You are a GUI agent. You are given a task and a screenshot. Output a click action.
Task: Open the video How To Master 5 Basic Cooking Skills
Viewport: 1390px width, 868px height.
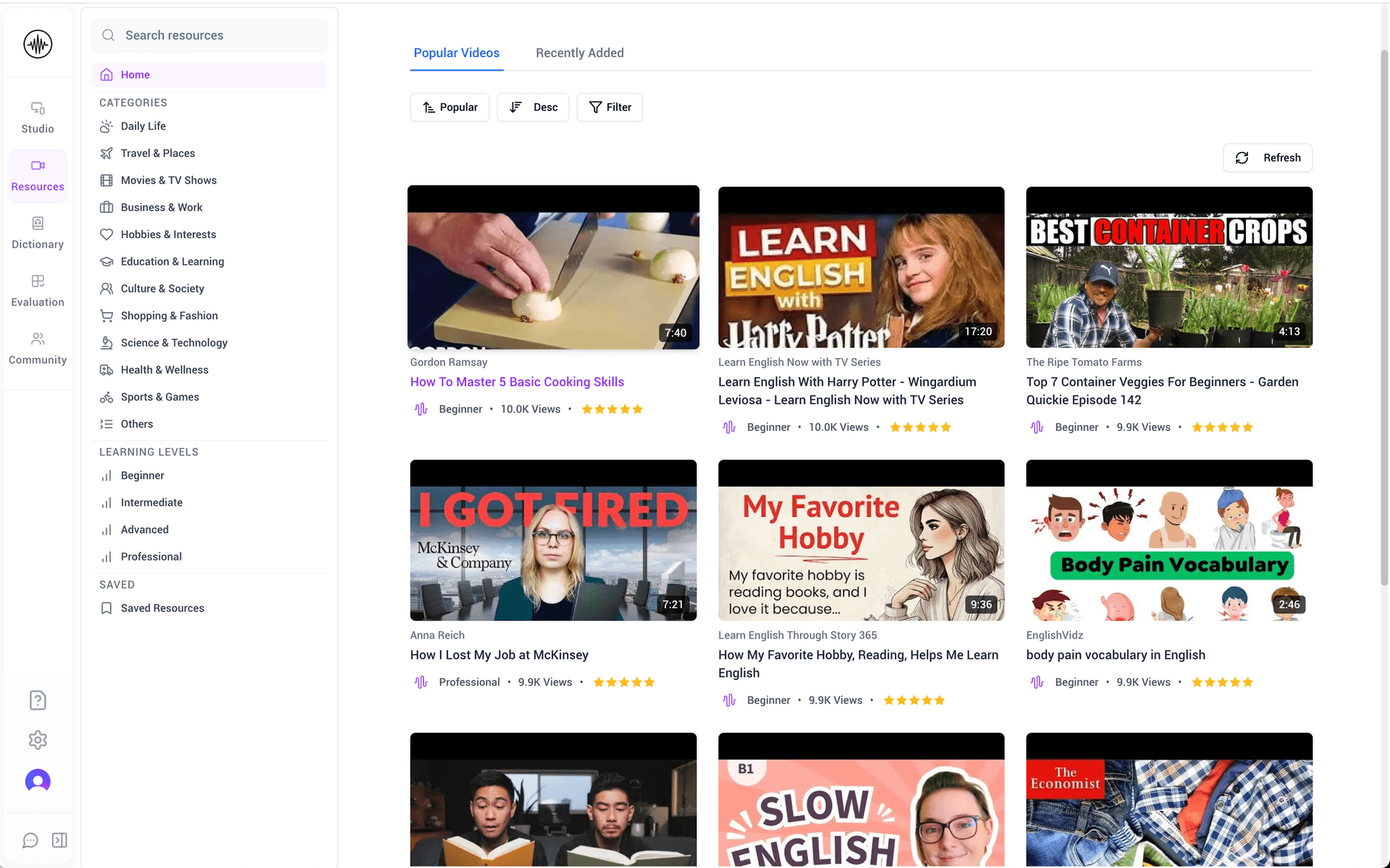coord(516,382)
